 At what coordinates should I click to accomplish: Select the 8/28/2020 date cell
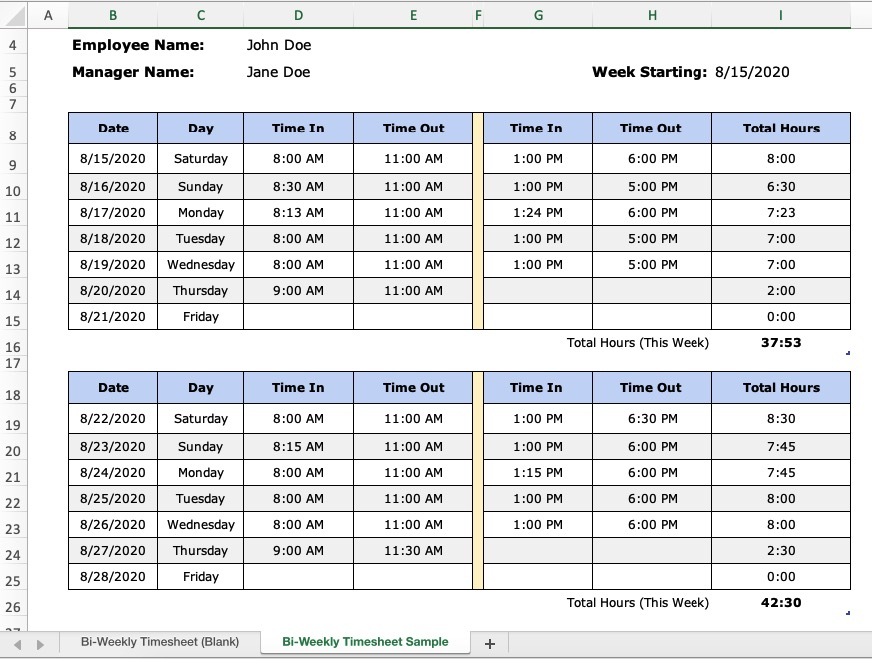click(113, 577)
